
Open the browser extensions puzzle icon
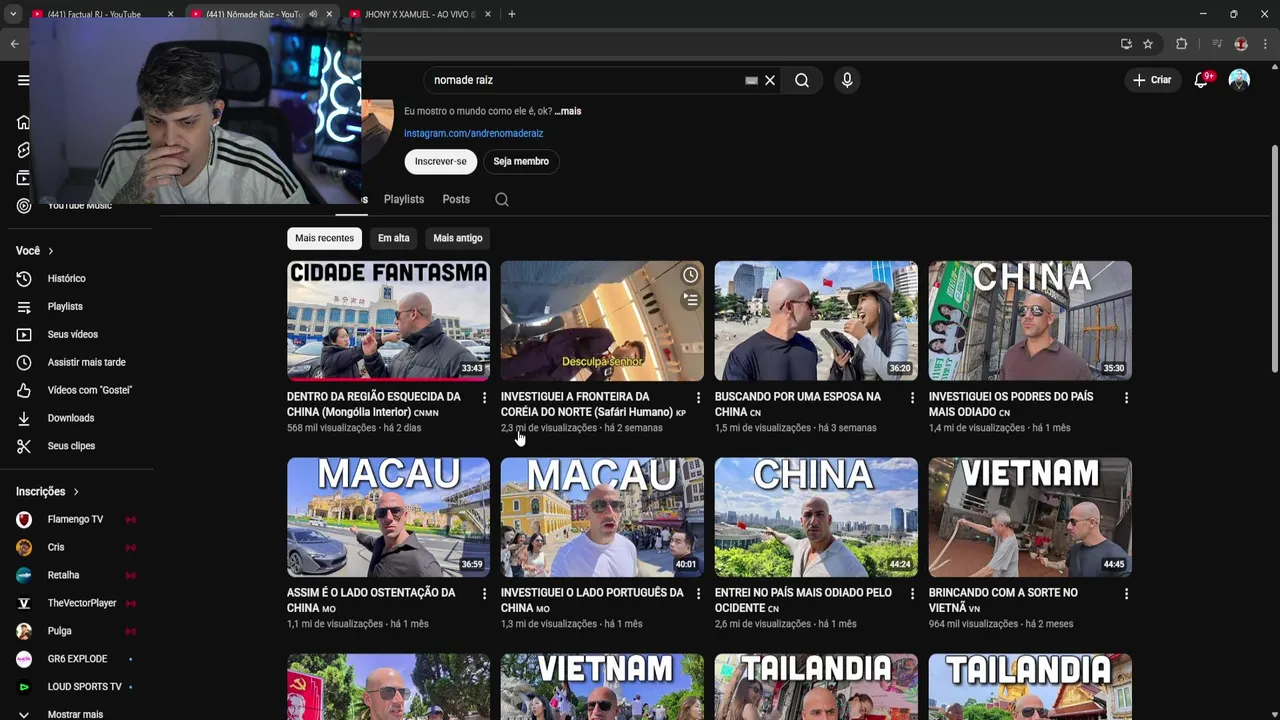pyautogui.click(x=1181, y=44)
